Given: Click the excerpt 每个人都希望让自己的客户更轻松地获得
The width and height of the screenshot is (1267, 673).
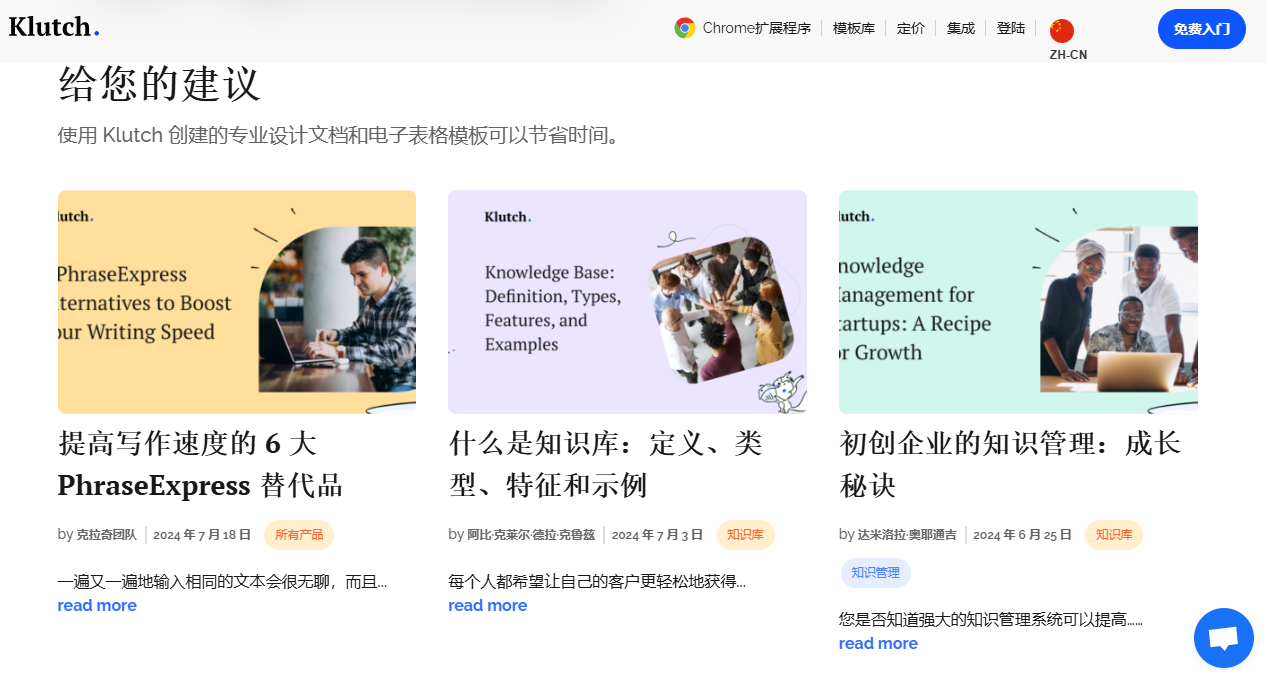Looking at the screenshot, I should (597, 582).
